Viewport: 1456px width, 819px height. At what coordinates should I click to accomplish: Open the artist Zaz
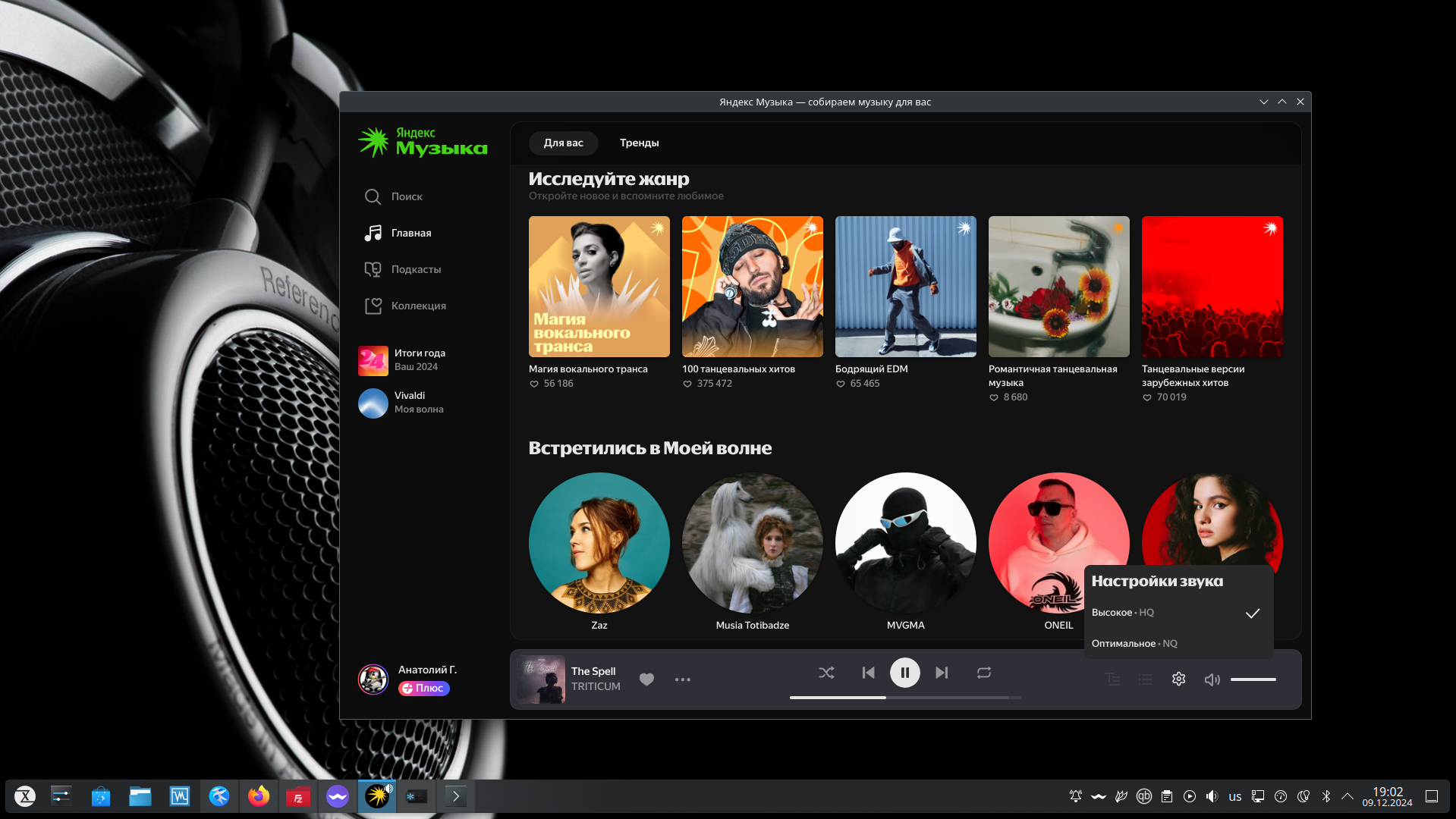(x=599, y=543)
